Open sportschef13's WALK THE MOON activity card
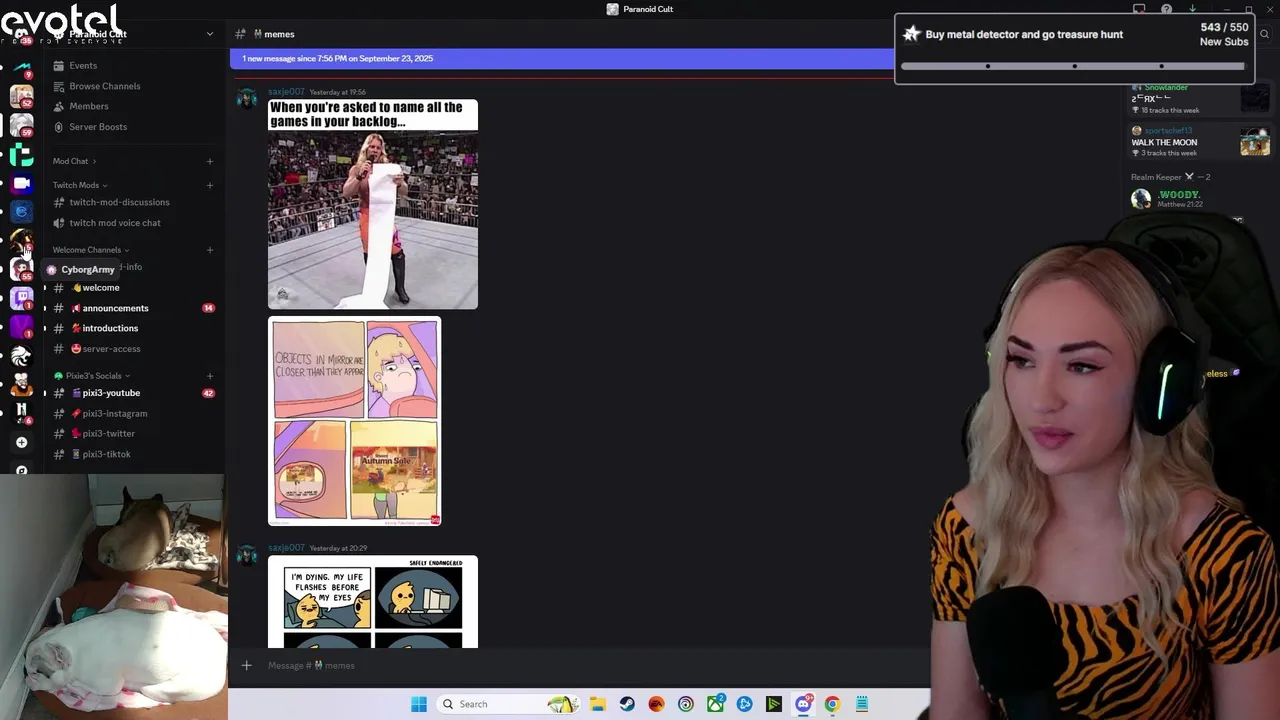1280x720 pixels. pyautogui.click(x=1200, y=141)
